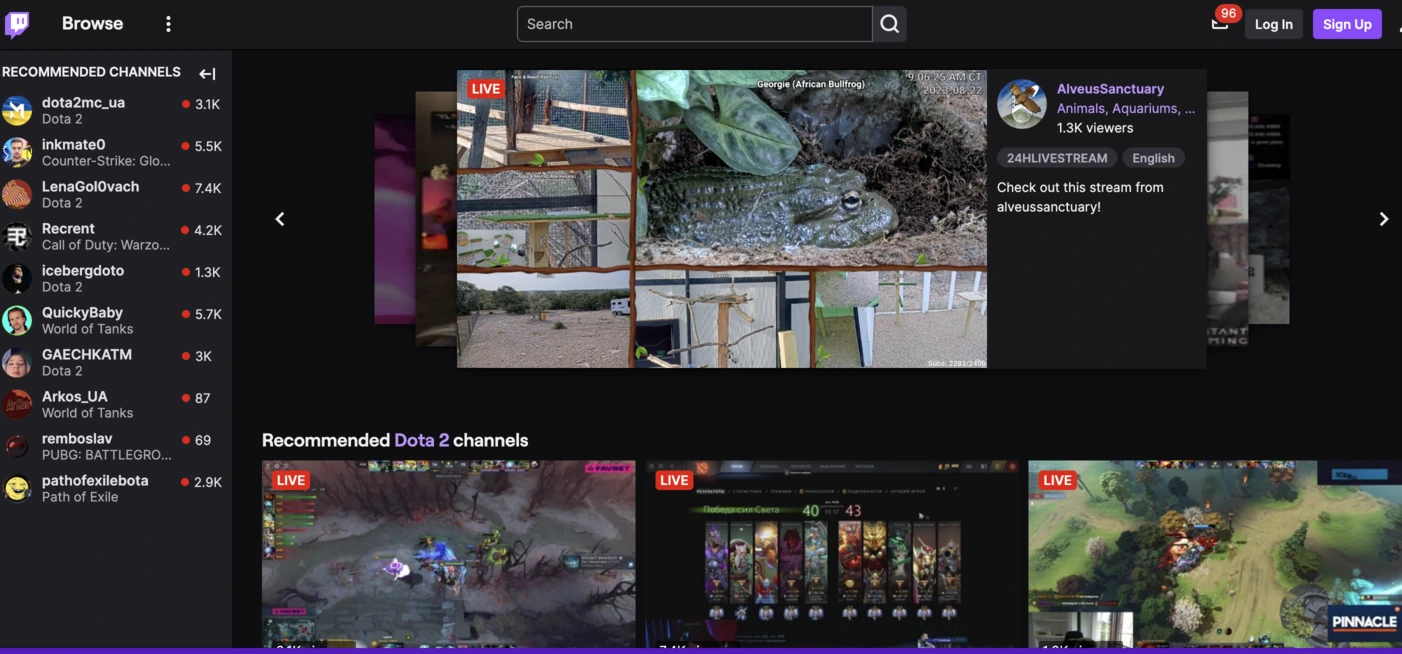
Task: Open AlveusSanctuary profile avatar
Action: click(1022, 104)
